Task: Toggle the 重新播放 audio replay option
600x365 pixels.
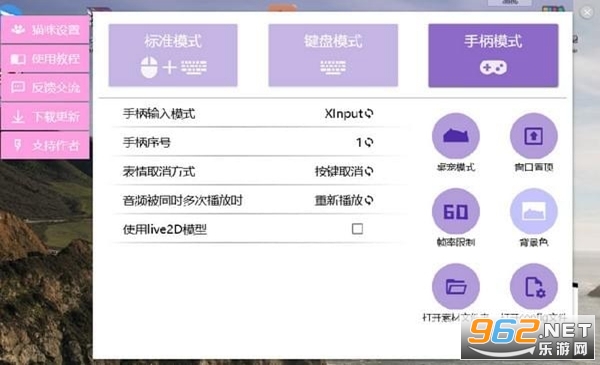Action: [x=344, y=200]
